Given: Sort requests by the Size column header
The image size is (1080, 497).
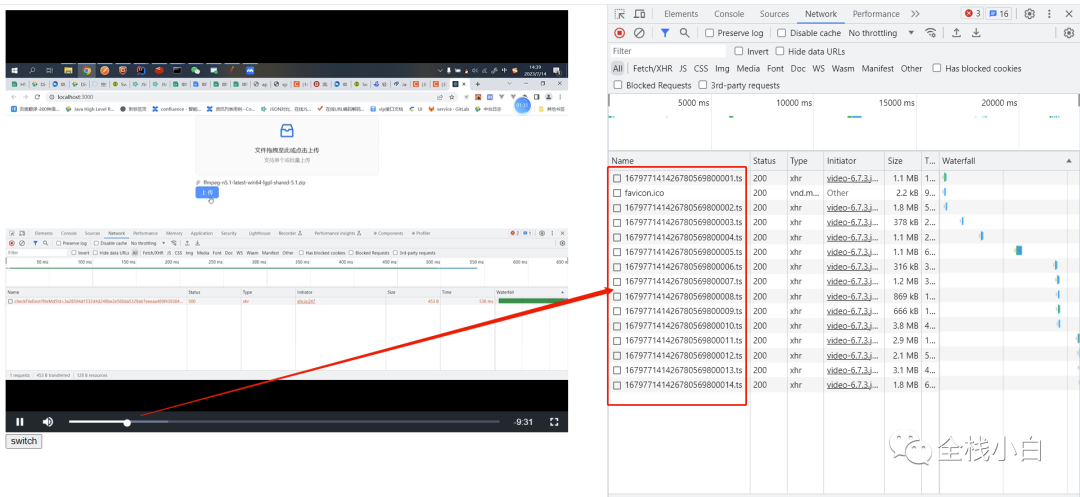Looking at the screenshot, I should click(903, 160).
